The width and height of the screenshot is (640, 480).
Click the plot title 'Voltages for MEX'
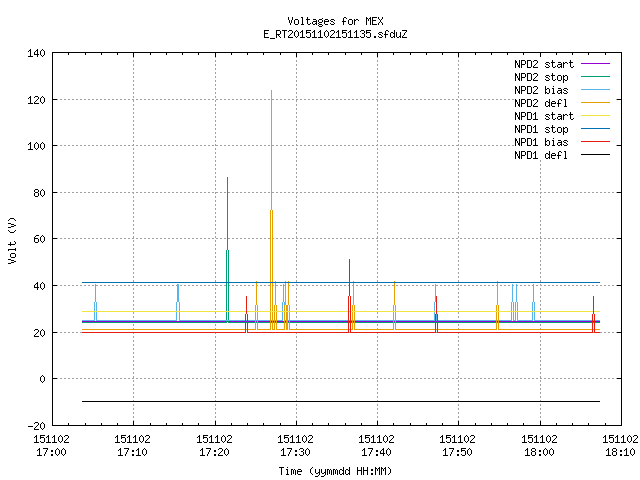335,21
